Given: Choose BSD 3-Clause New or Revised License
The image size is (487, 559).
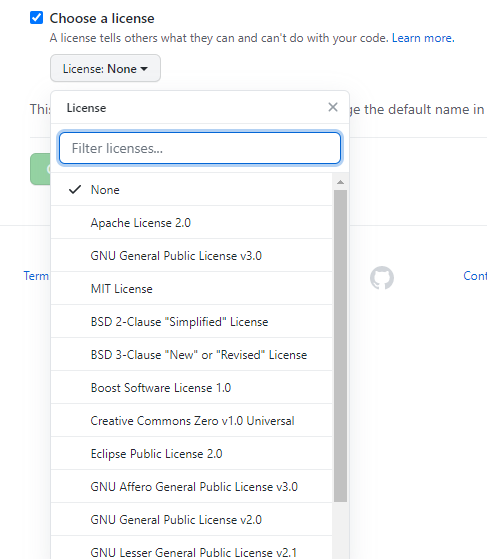Looking at the screenshot, I should [x=191, y=355].
